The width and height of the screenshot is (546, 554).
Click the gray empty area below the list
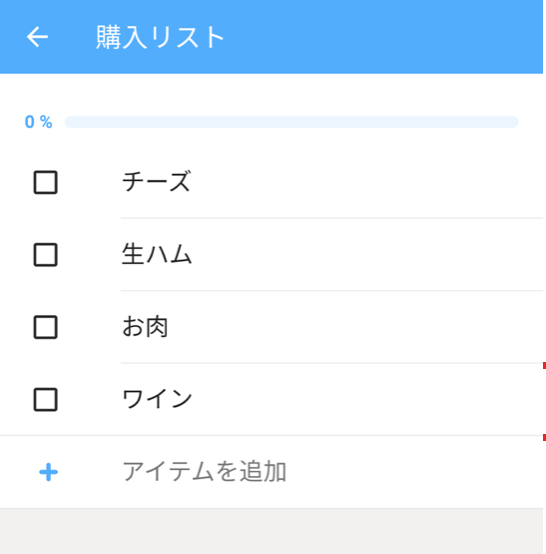271,531
